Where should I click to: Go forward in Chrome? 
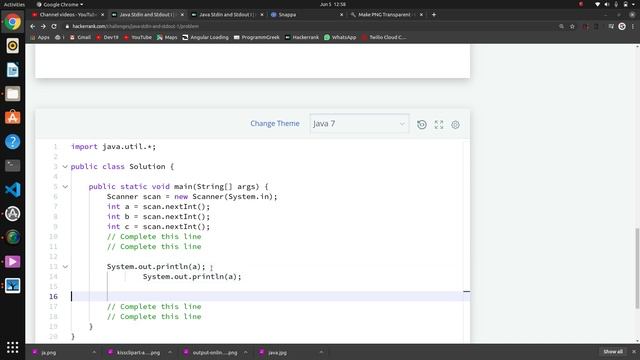click(43, 26)
